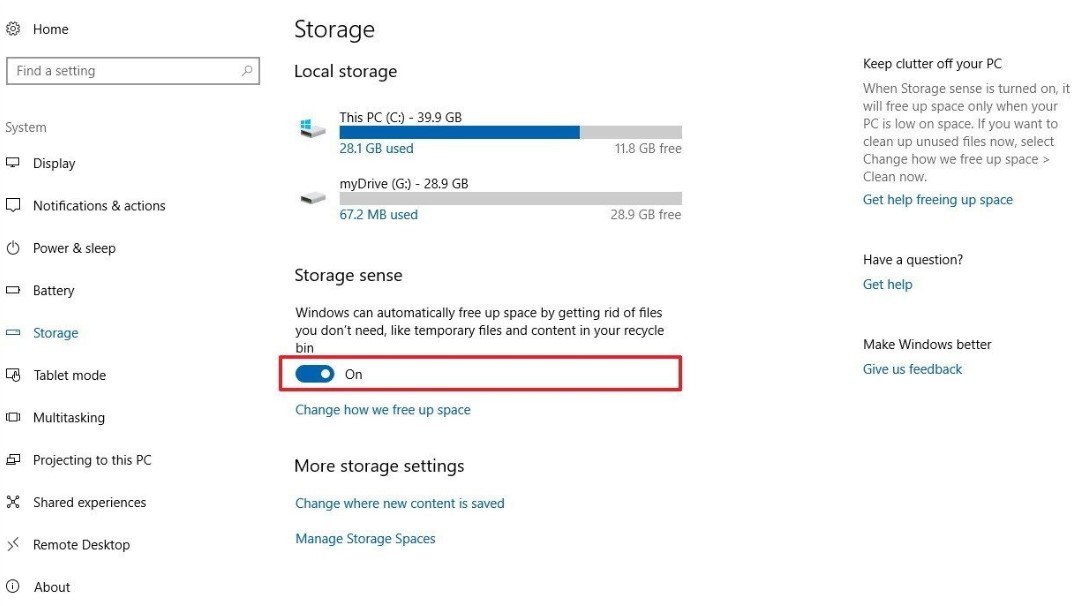
Task: Click the Notifications & actions icon
Action: [x=13, y=206]
